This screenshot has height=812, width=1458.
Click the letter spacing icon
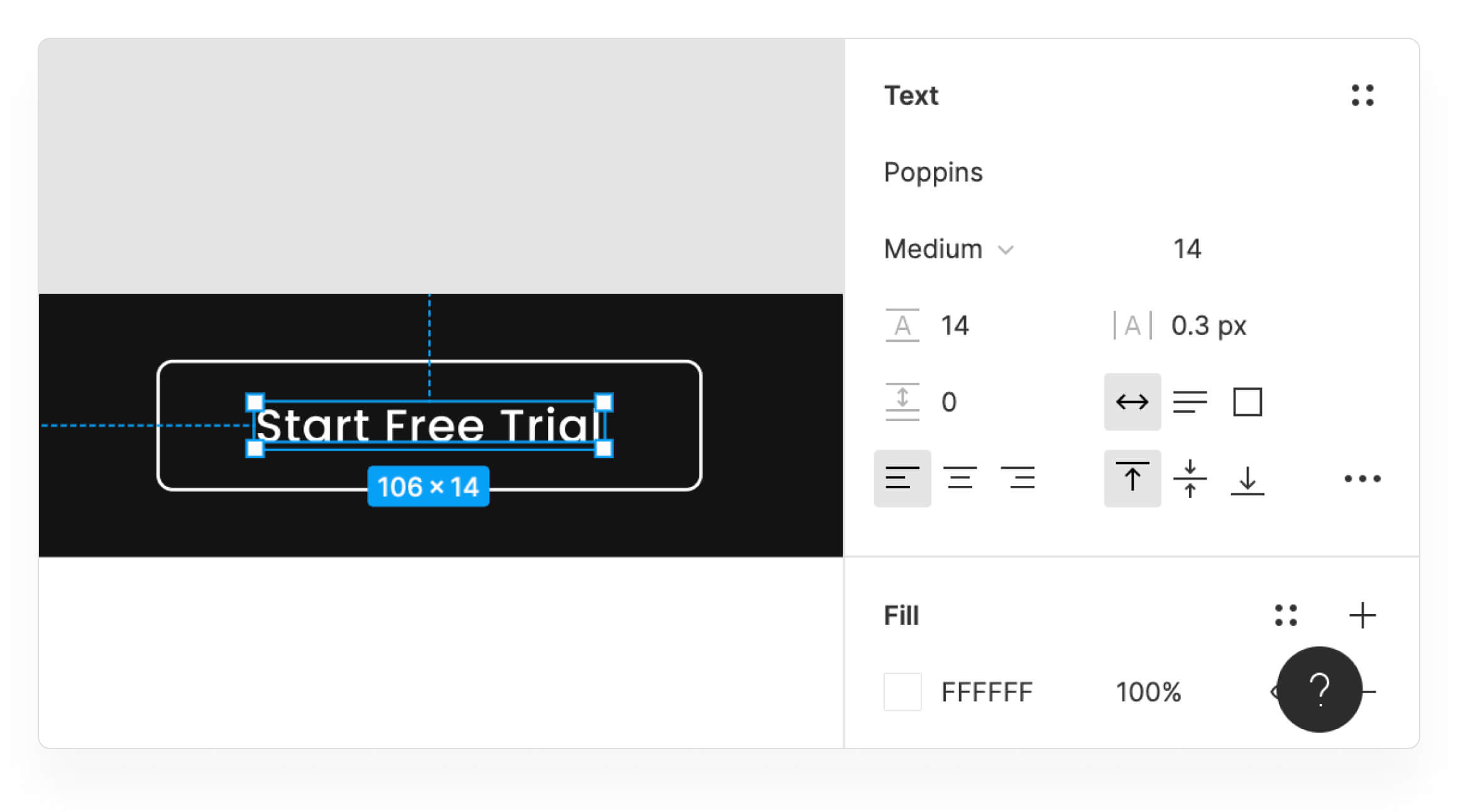click(1132, 326)
